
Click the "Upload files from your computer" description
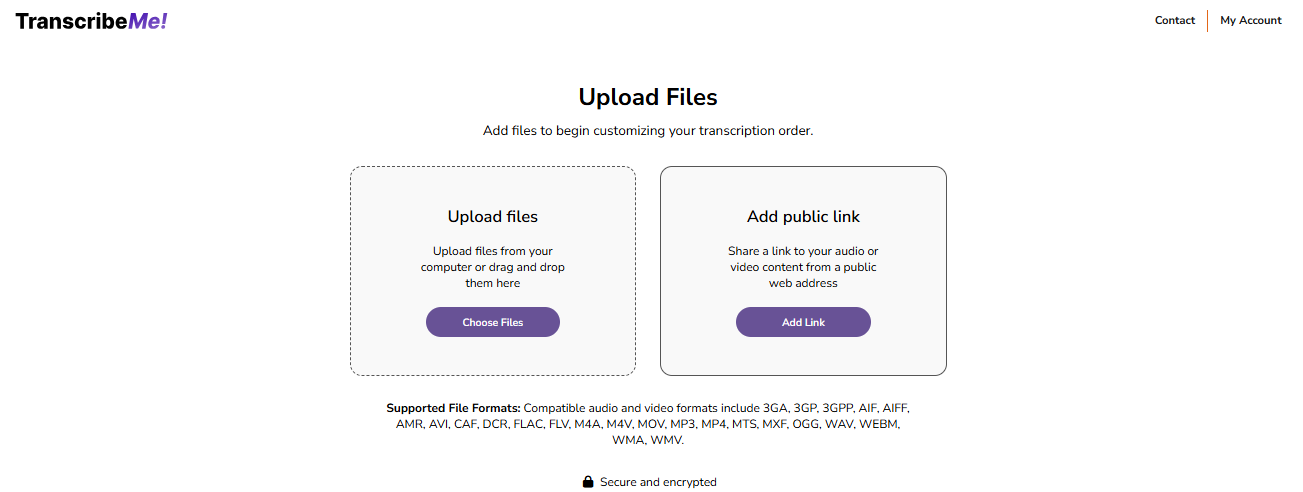pos(493,267)
